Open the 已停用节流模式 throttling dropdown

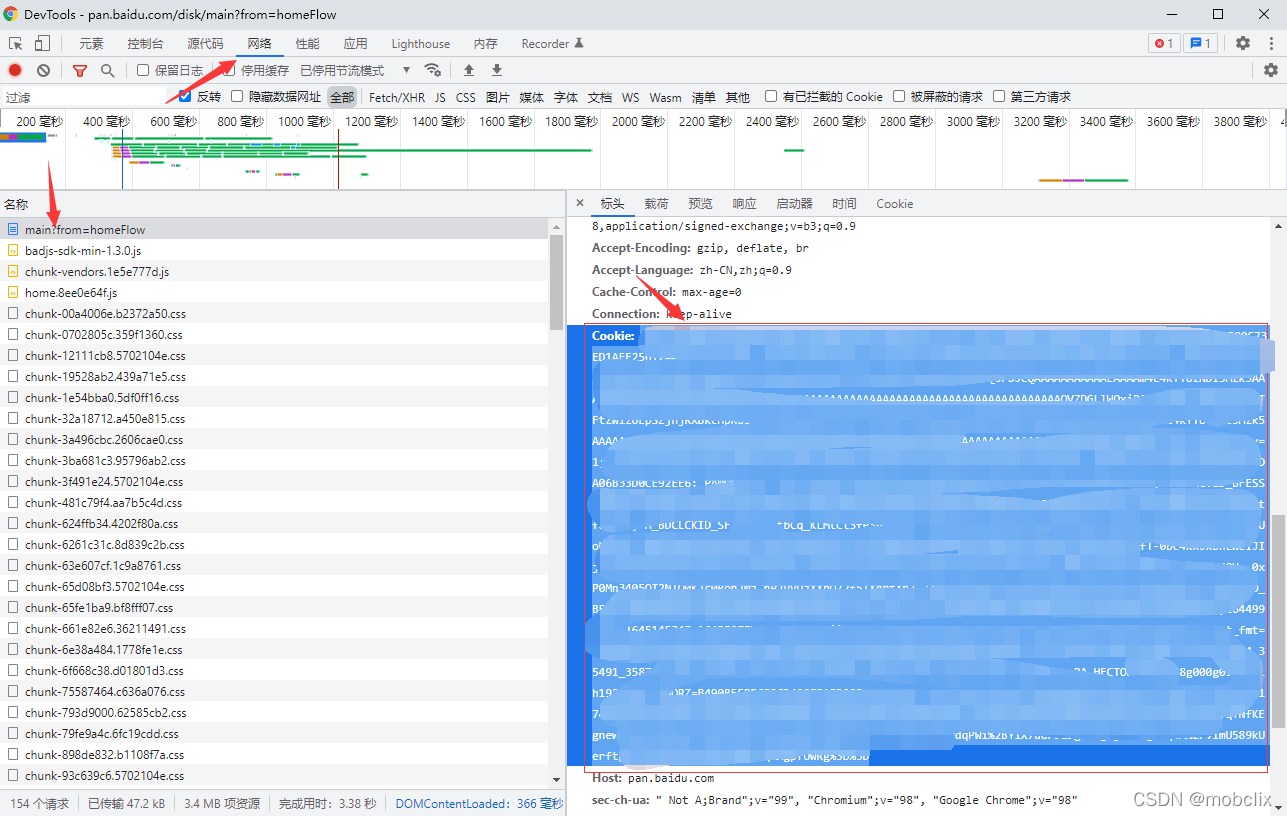pos(355,70)
